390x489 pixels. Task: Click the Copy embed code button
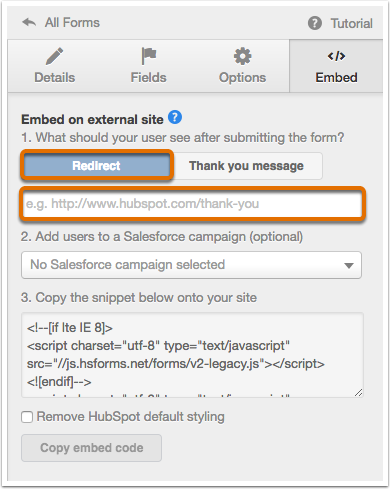[92, 448]
